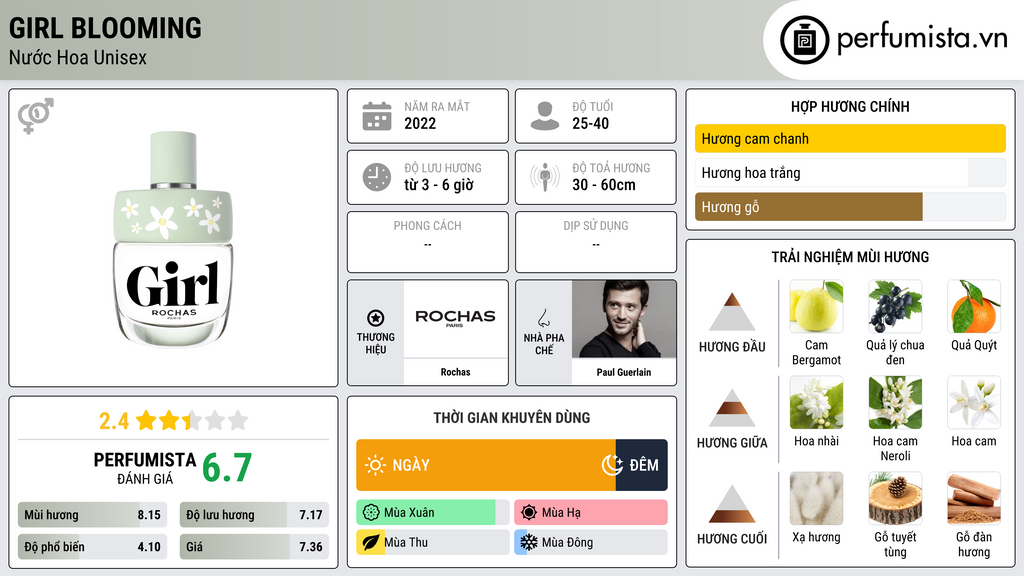This screenshot has height=576, width=1024.
Task: Click the GIRL BLOOMING title
Action: pos(105,28)
